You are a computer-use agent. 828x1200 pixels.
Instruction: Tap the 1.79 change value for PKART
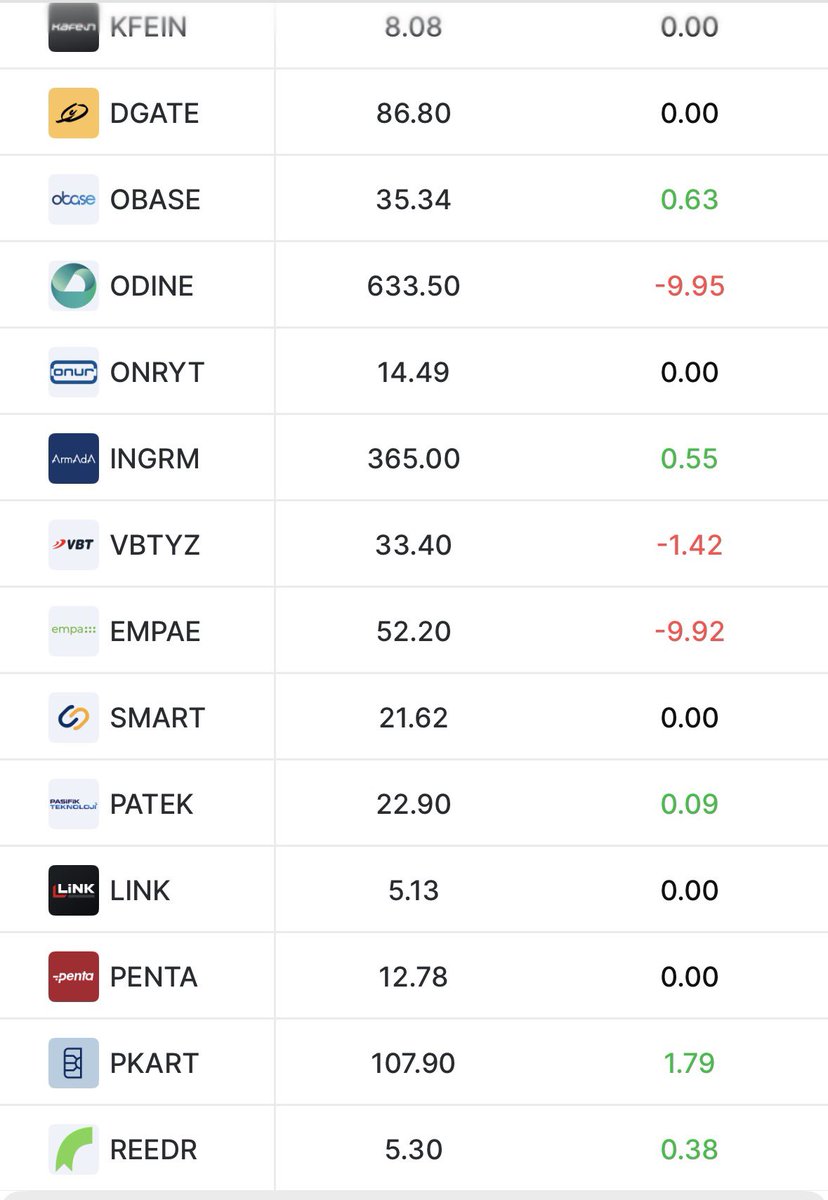pyautogui.click(x=690, y=1063)
